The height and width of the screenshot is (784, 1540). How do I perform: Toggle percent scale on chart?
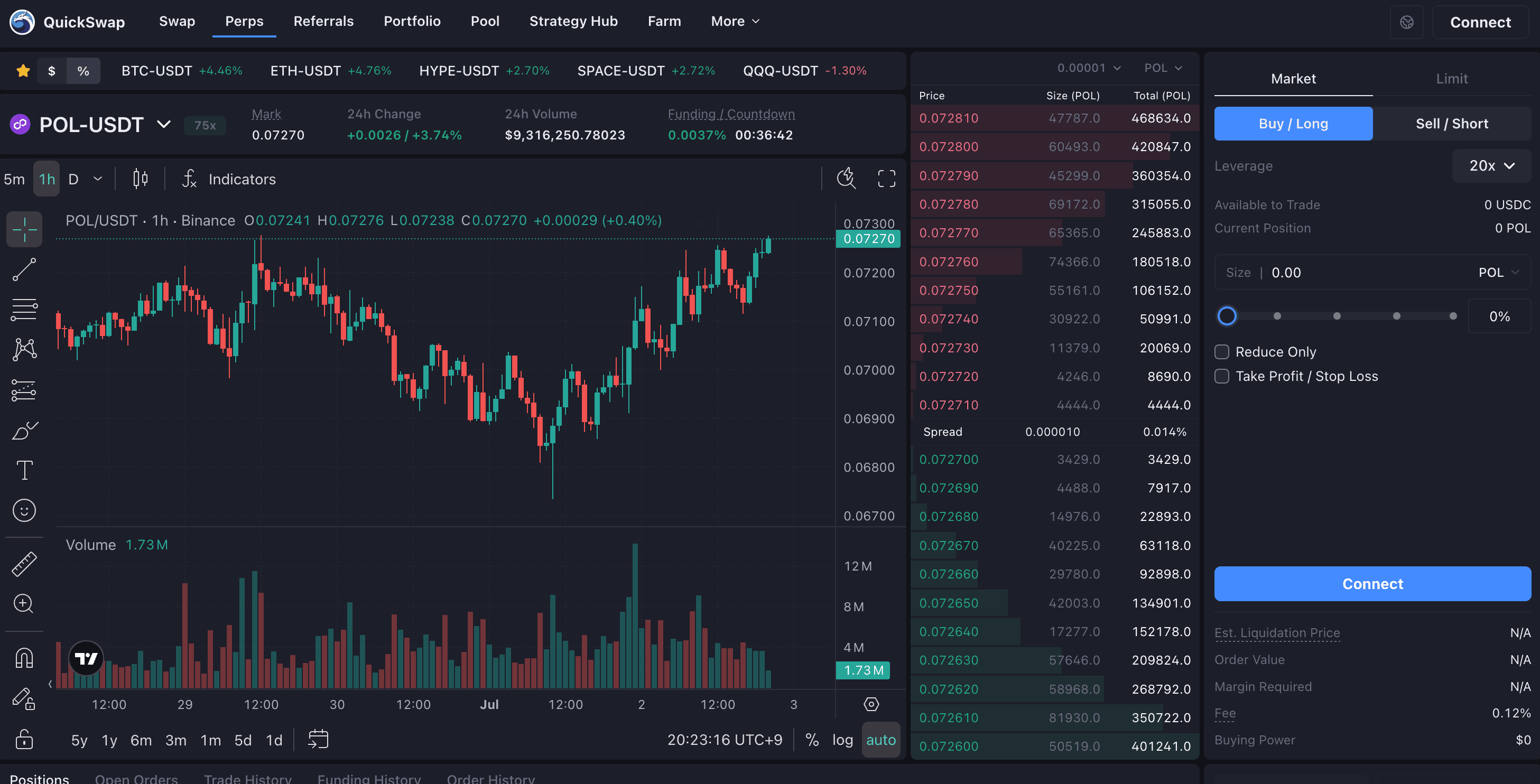point(812,740)
